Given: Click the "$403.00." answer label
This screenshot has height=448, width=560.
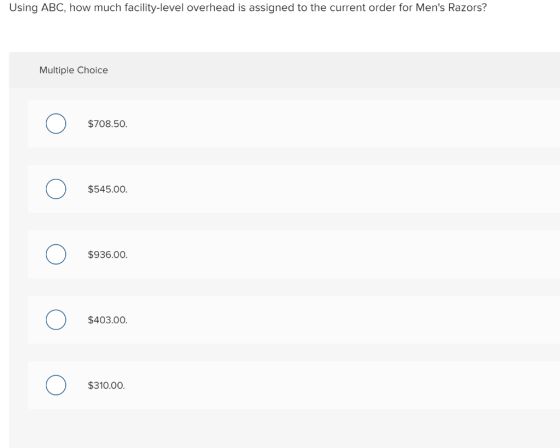Looking at the screenshot, I should 108,320.
